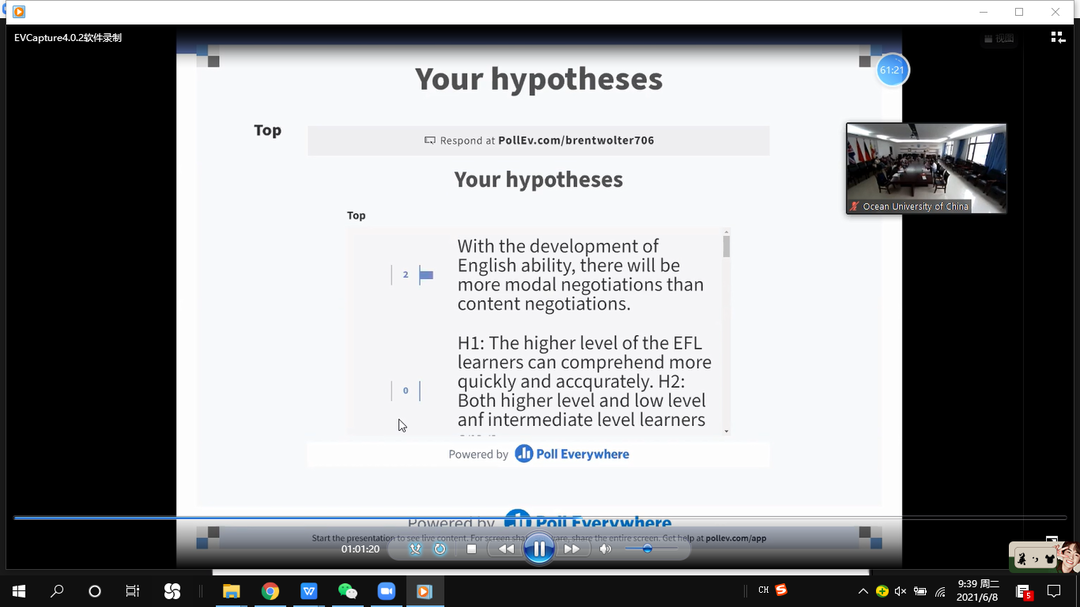Open File Explorer from the taskbar
Screen dimensions: 1080x607
[x=231, y=591]
